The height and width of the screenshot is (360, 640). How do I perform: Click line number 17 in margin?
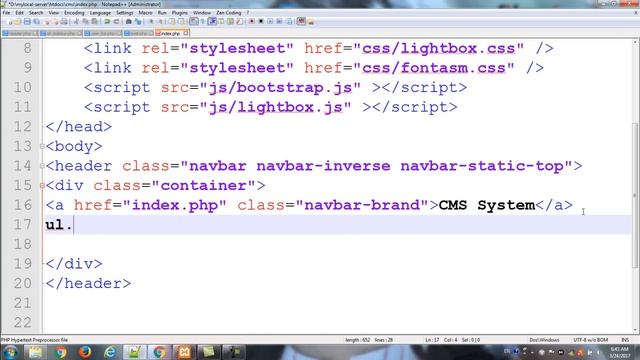(22, 224)
